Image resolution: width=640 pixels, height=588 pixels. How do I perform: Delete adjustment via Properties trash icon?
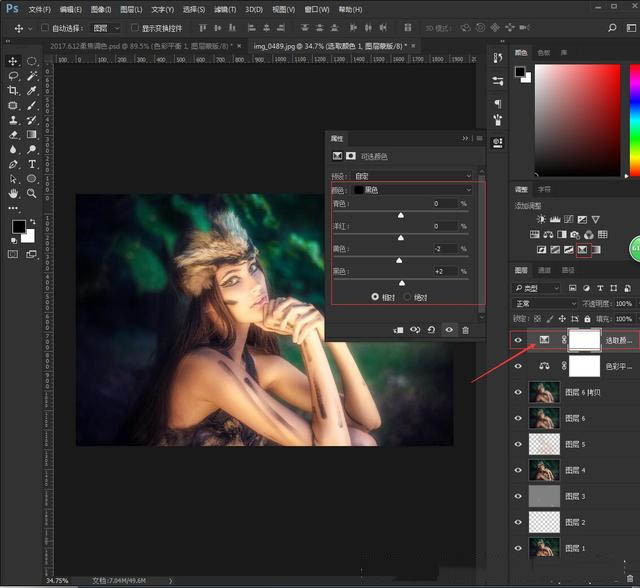tap(465, 329)
